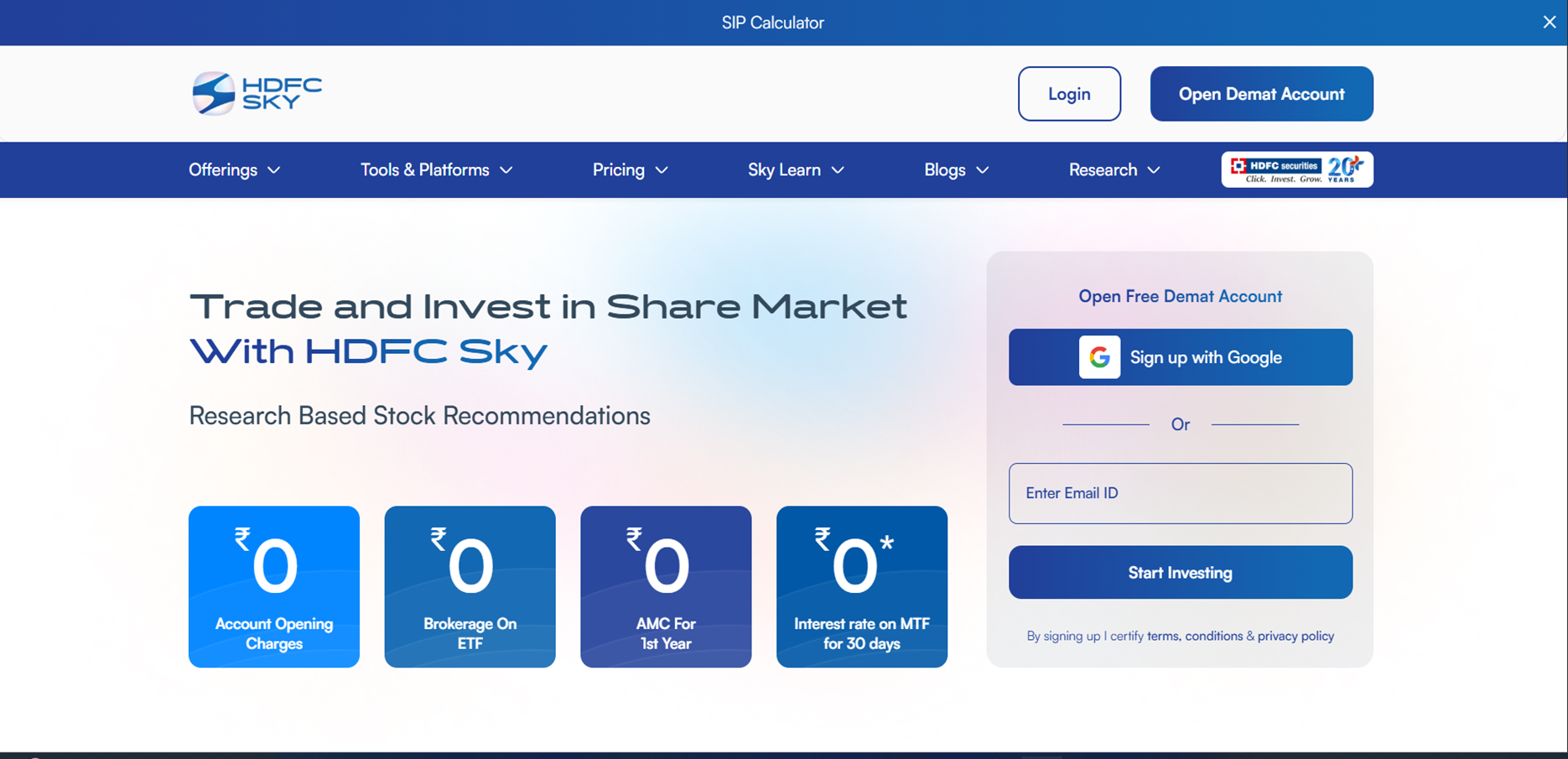Image resolution: width=1568 pixels, height=759 pixels.
Task: Select the zero Brokerage On ETF tile
Action: [470, 586]
